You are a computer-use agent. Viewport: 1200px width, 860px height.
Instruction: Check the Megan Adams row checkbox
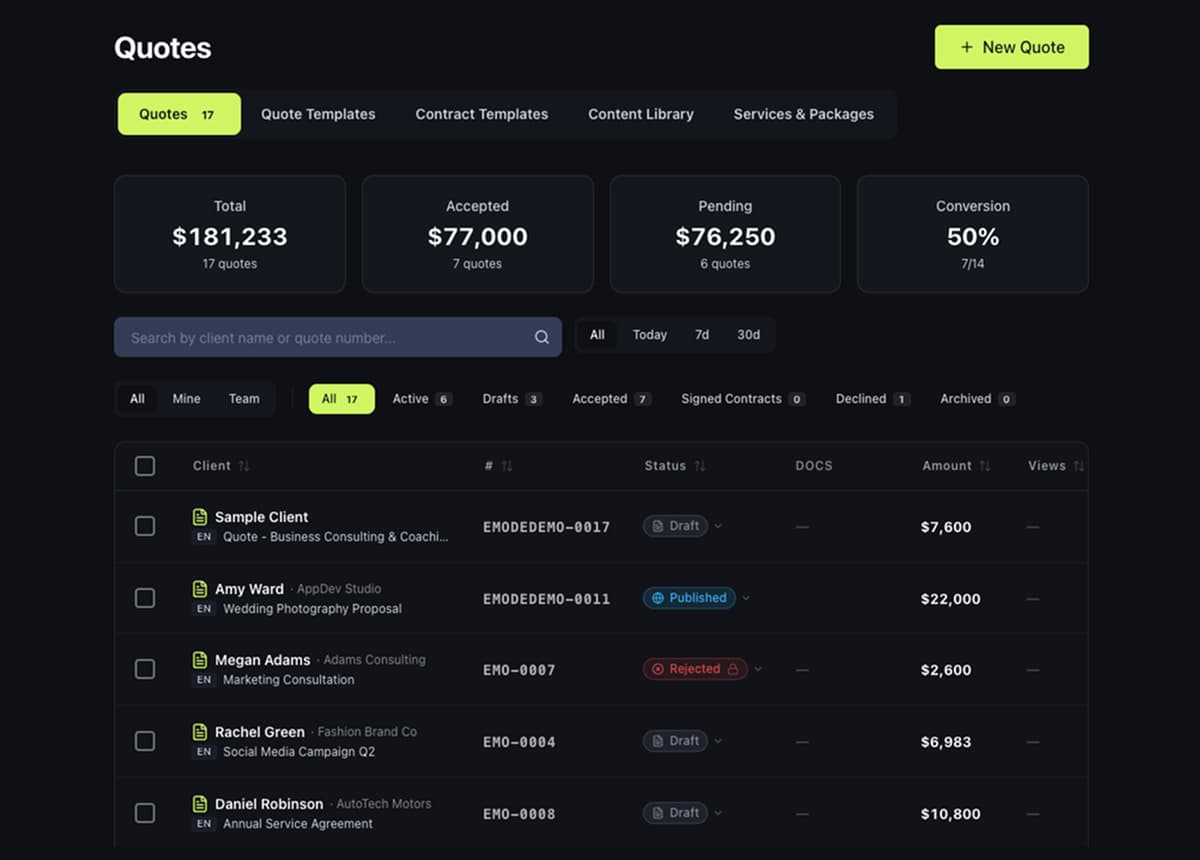point(145,670)
